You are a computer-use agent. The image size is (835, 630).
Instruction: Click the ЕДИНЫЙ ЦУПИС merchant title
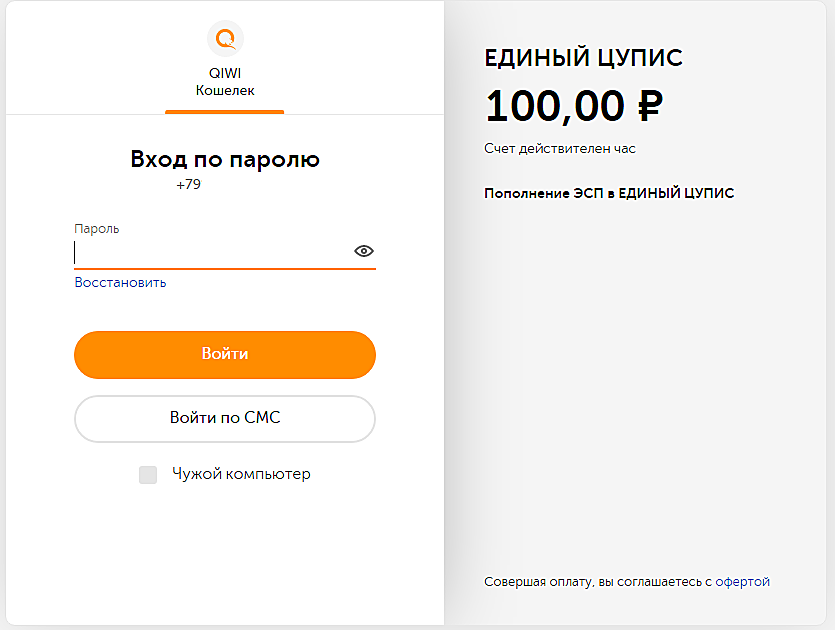tap(583, 58)
